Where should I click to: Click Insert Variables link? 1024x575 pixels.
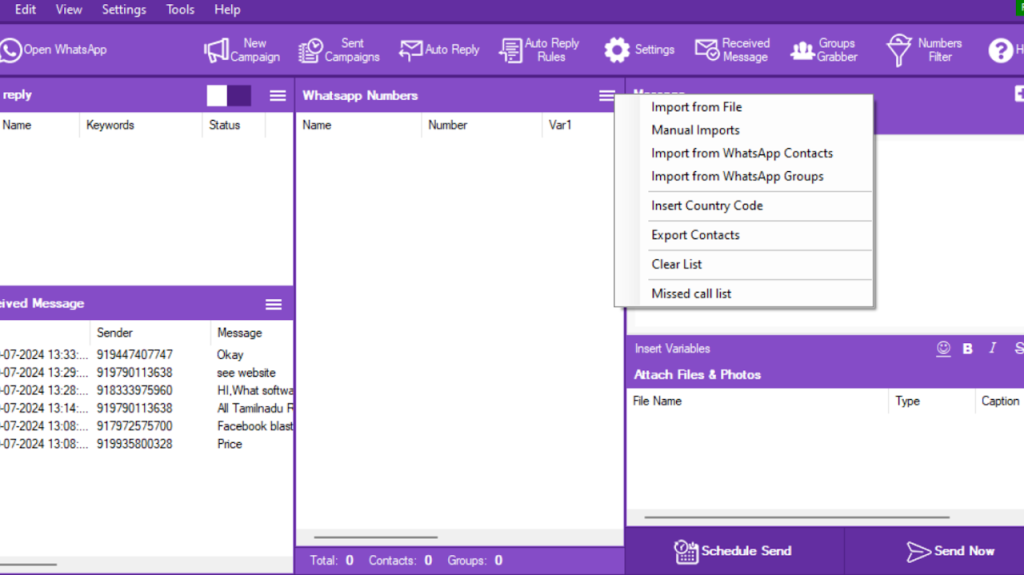[x=672, y=349]
